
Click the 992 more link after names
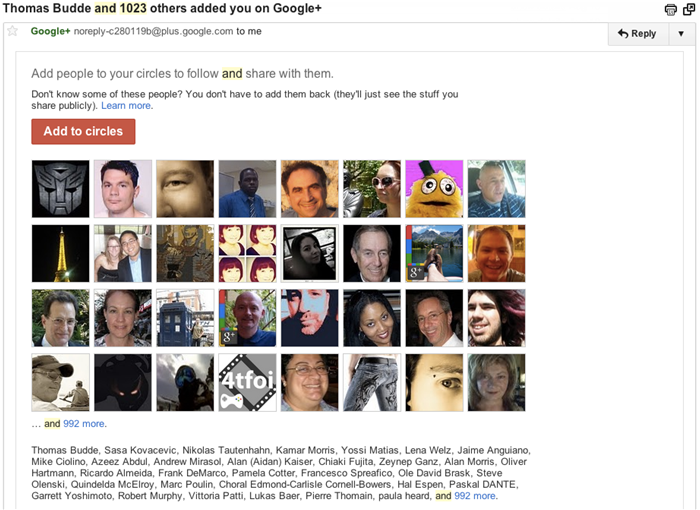click(475, 495)
